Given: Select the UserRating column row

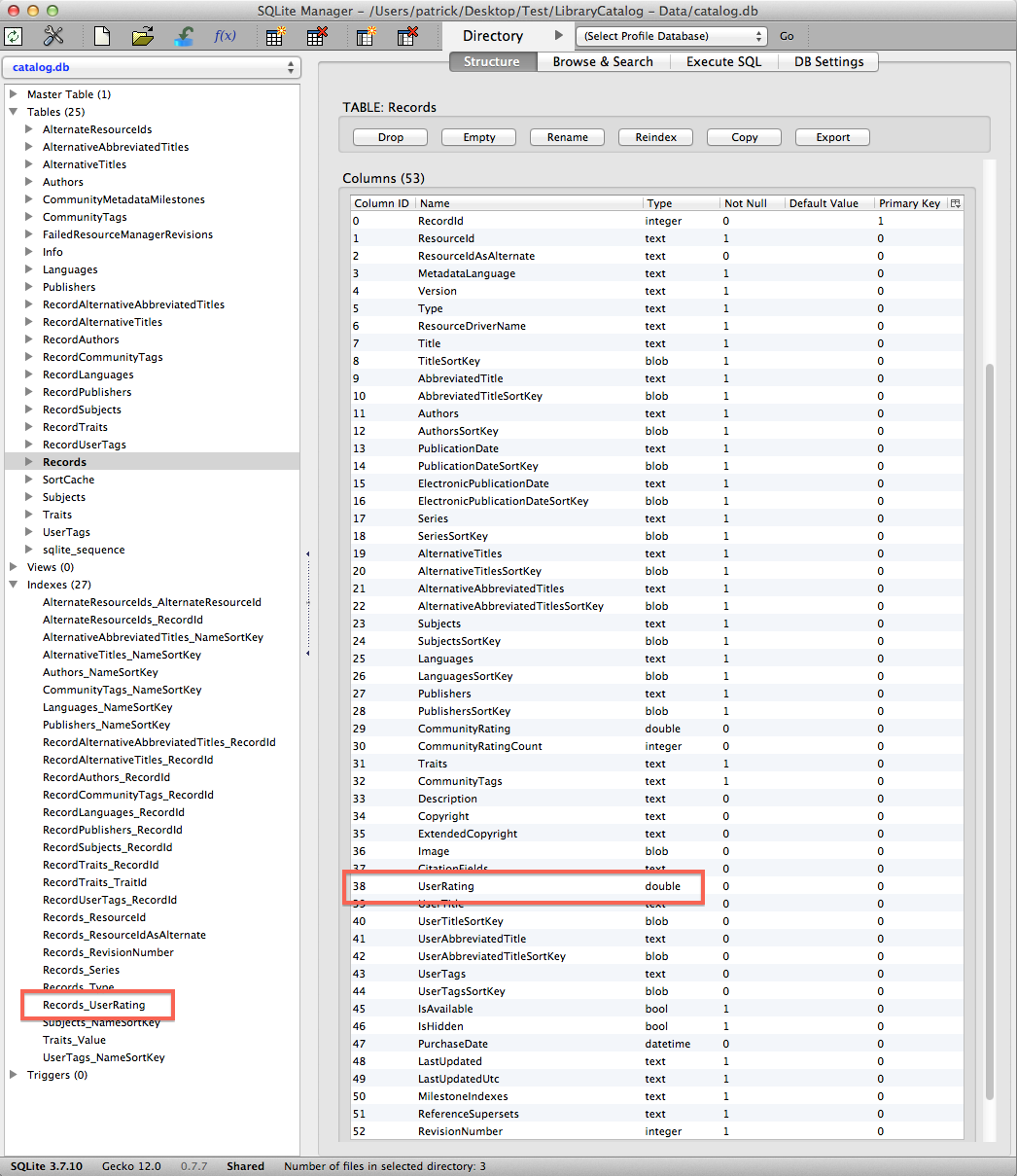Looking at the screenshot, I should (656, 886).
